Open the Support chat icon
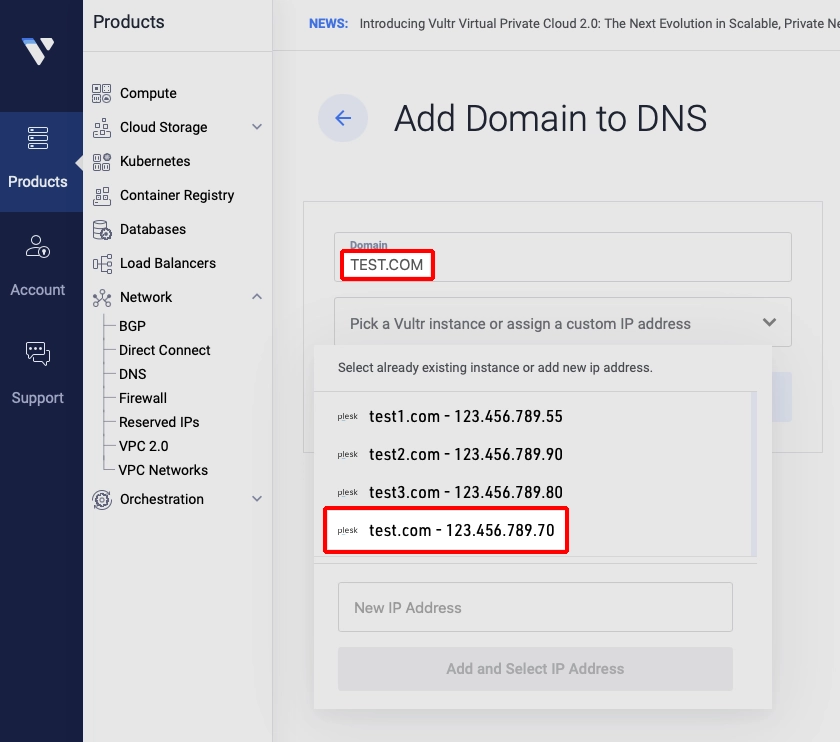This screenshot has height=742, width=840. point(38,354)
